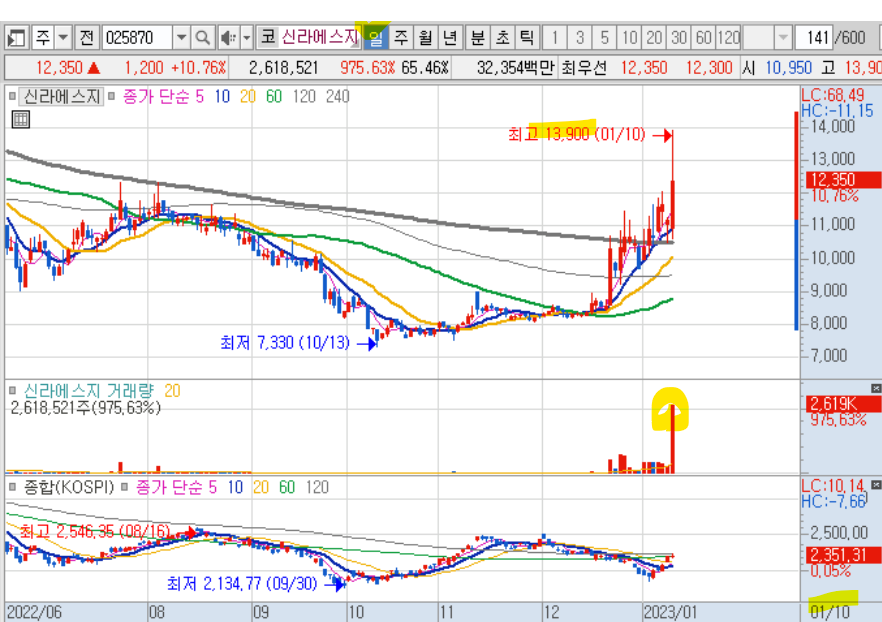Close the volume panel with its x icon
This screenshot has height=622, width=882.
click(876, 389)
